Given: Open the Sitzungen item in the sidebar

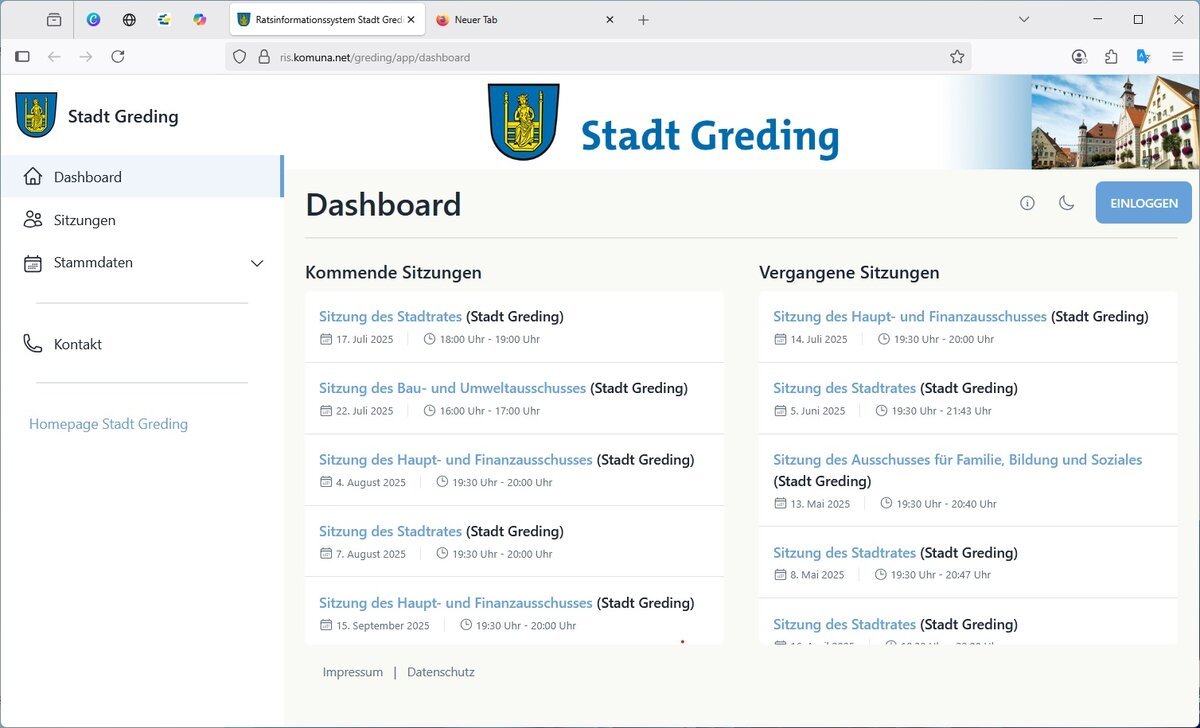Looking at the screenshot, I should (141, 220).
